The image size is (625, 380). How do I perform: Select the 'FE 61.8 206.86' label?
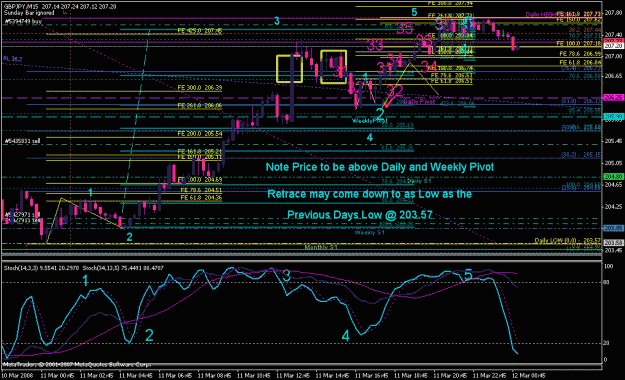coord(580,63)
